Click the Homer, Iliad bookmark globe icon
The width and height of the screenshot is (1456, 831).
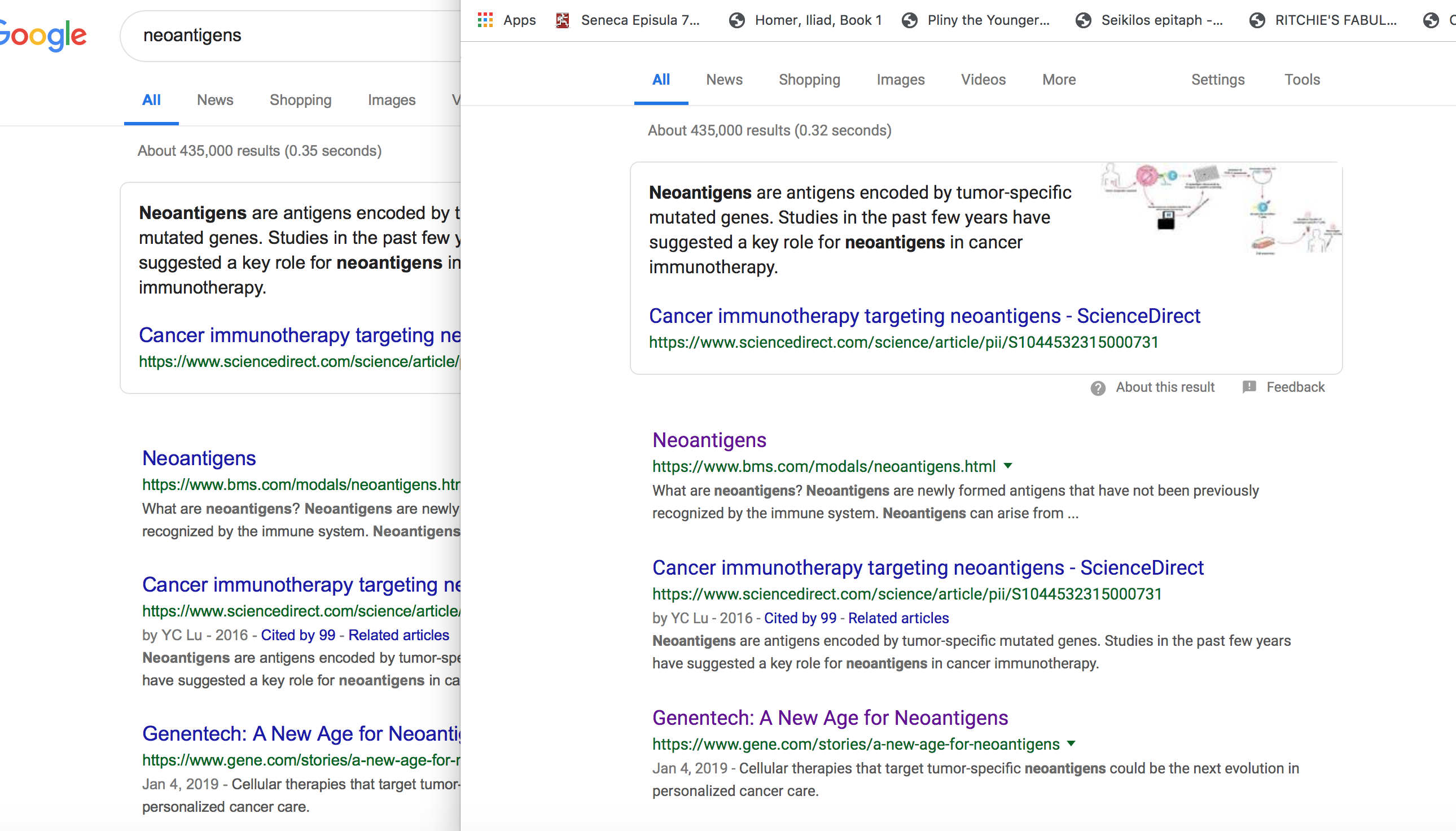(x=737, y=20)
